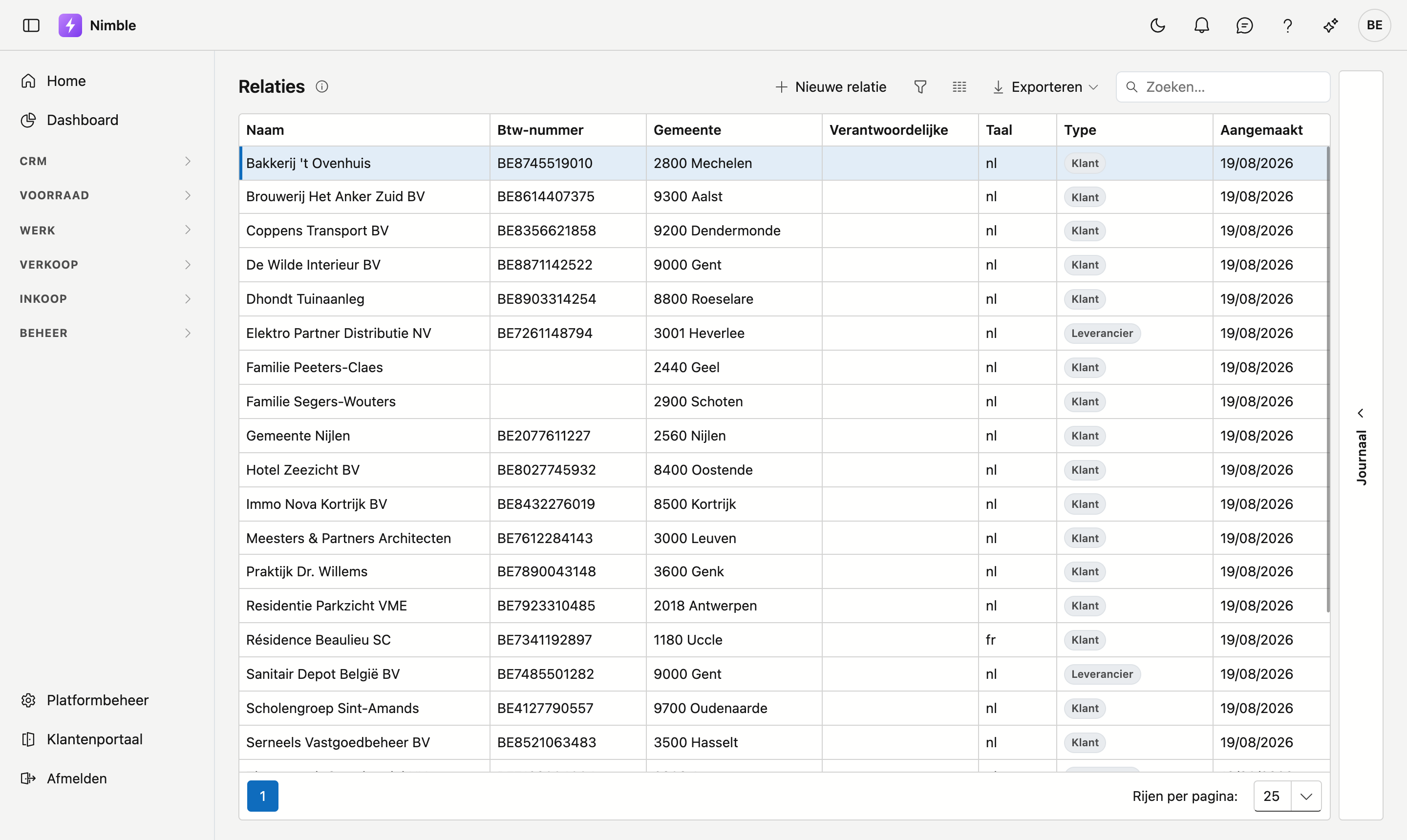Switch to dark mode moon icon

1158,25
